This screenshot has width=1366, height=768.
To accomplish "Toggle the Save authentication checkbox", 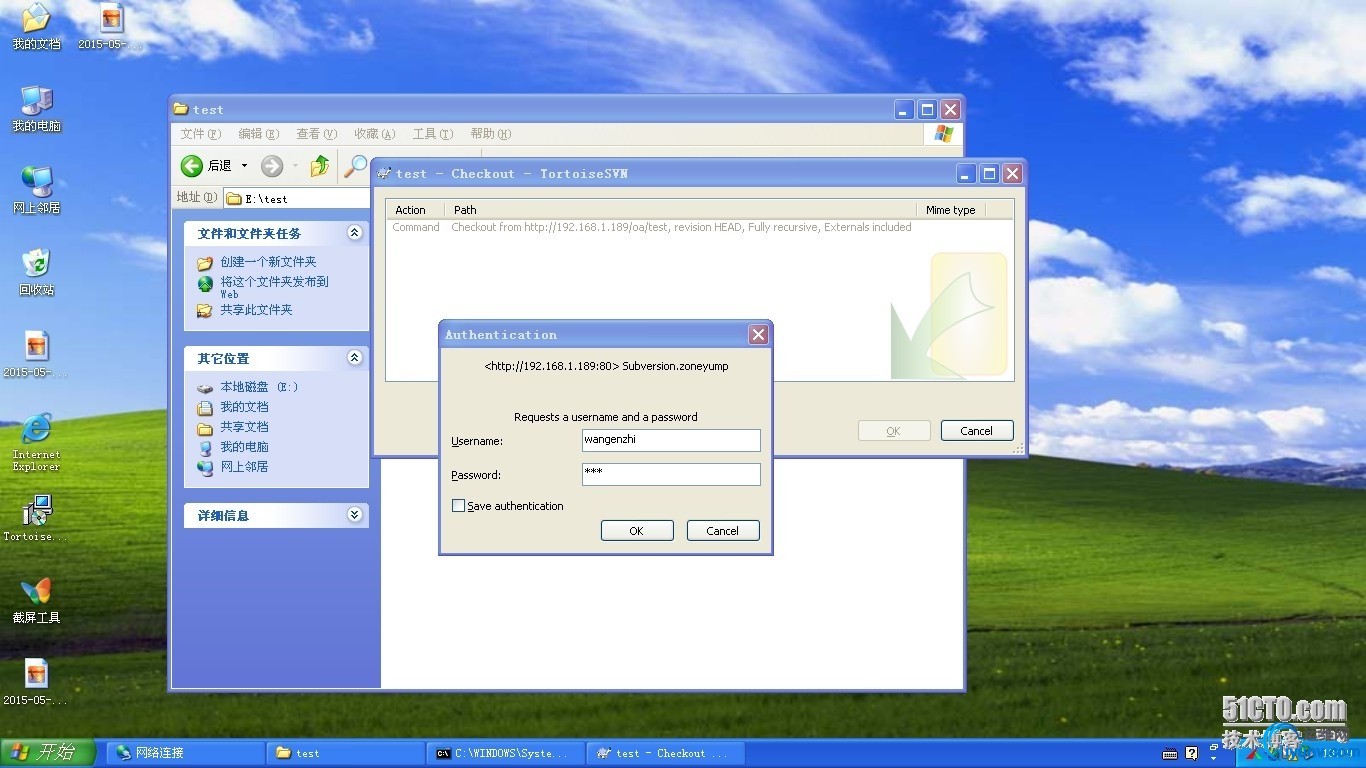I will pos(458,506).
